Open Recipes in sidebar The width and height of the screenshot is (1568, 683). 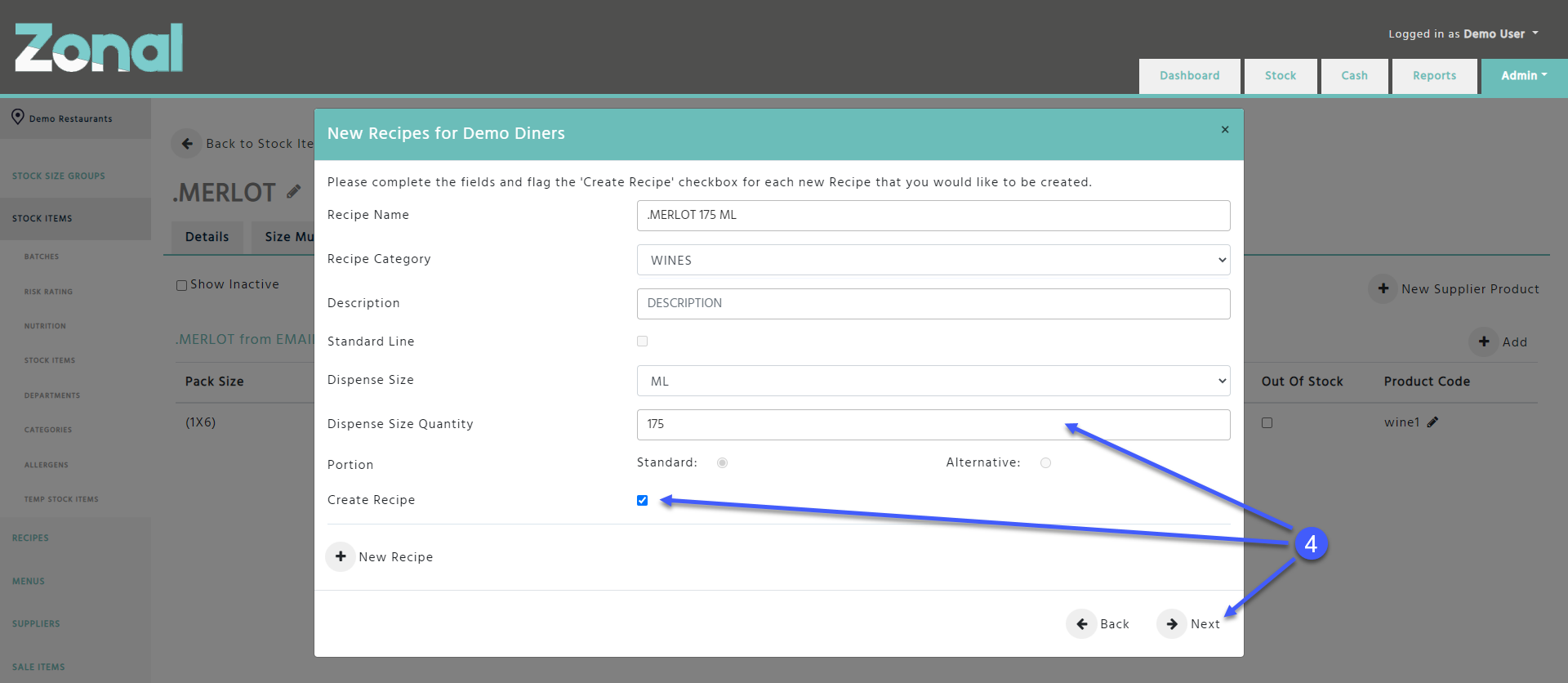(x=30, y=538)
